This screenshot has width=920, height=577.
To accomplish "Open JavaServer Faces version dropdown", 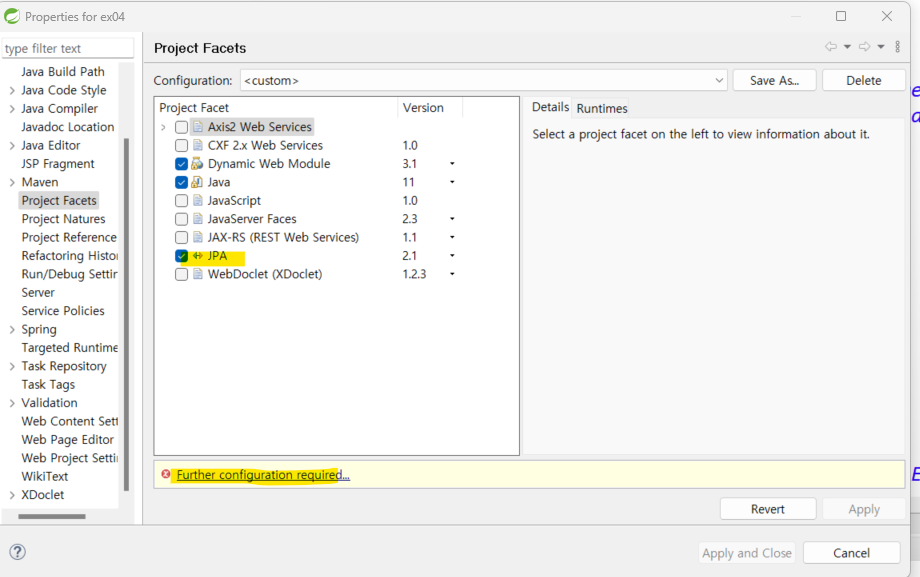I will point(452,219).
